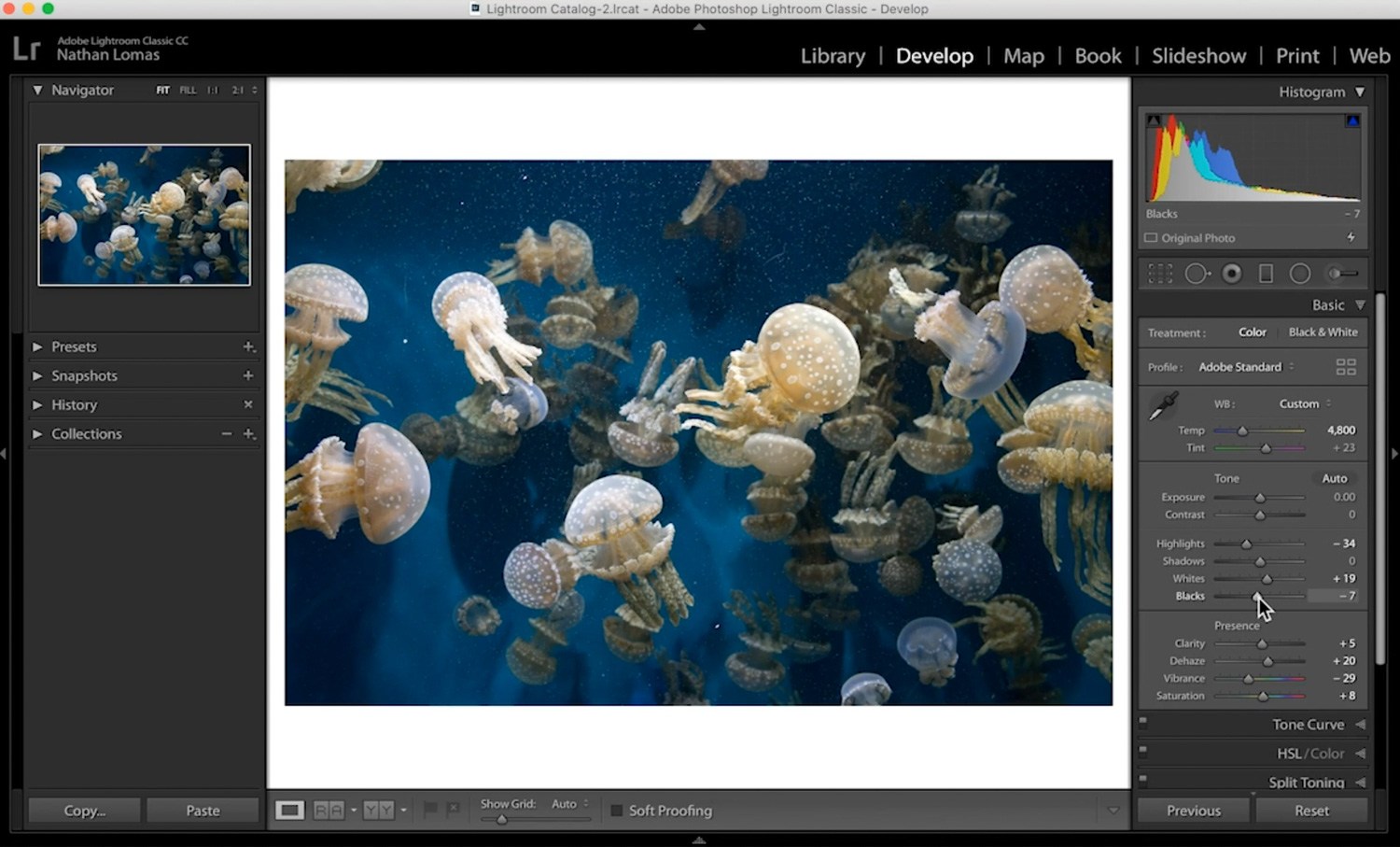Open the Red Eye Correction tool
The image size is (1400, 847).
click(x=1232, y=273)
